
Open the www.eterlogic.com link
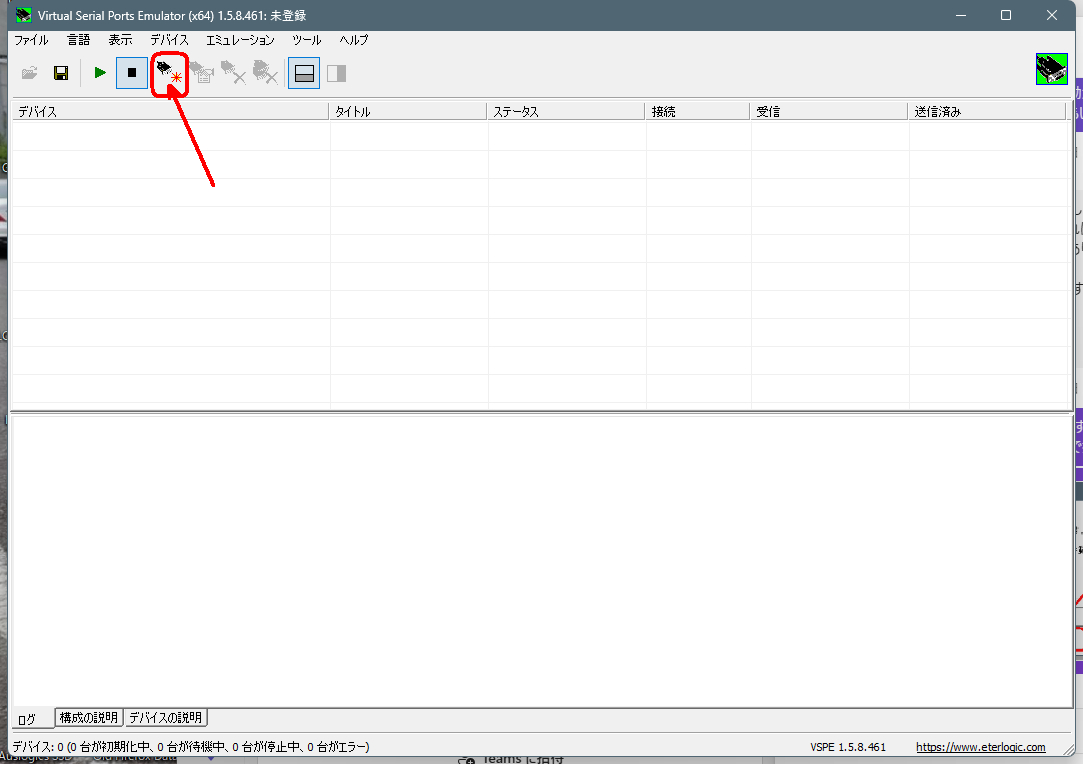(x=980, y=747)
